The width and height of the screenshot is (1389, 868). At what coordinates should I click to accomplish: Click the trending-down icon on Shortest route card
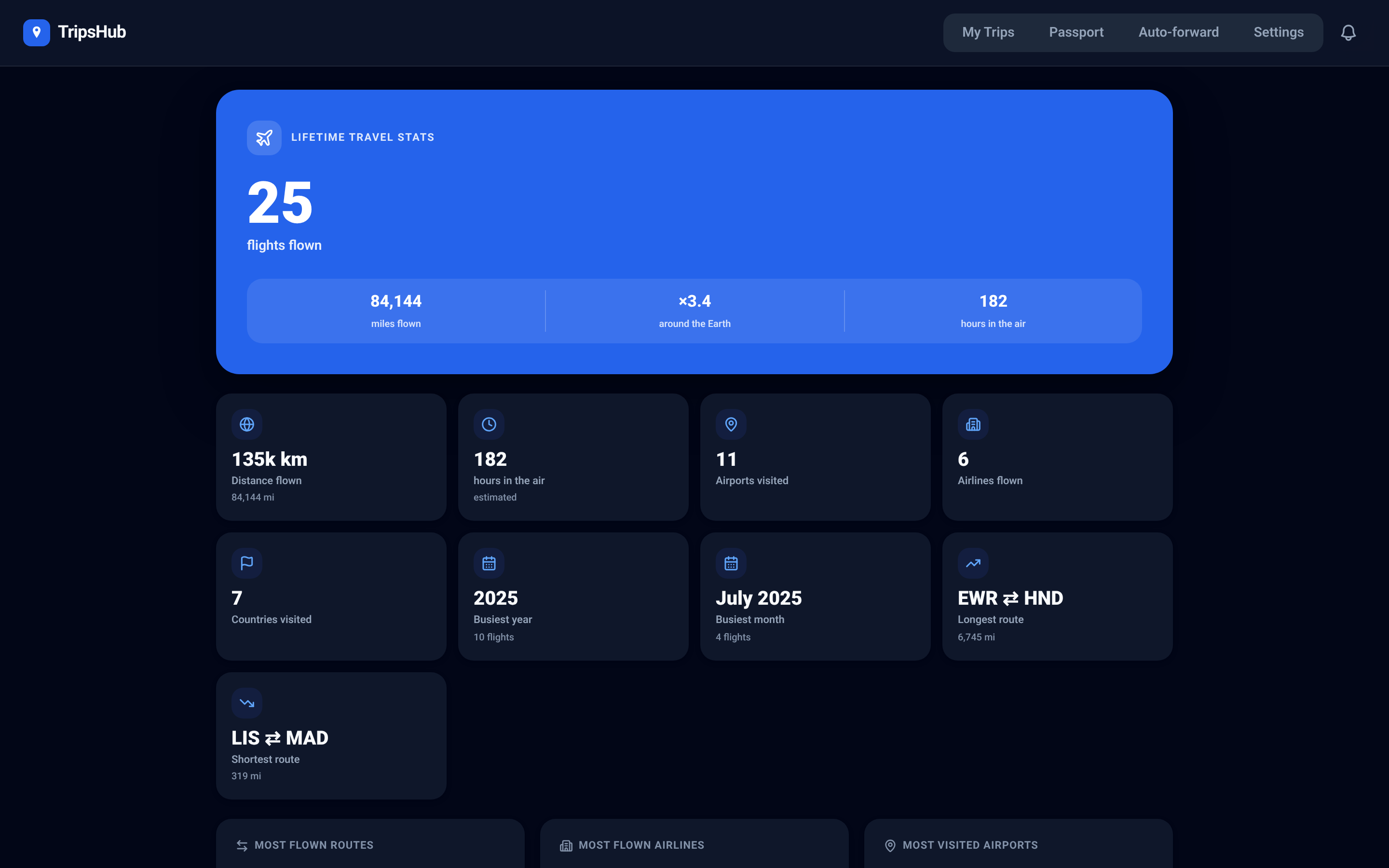pos(247,703)
